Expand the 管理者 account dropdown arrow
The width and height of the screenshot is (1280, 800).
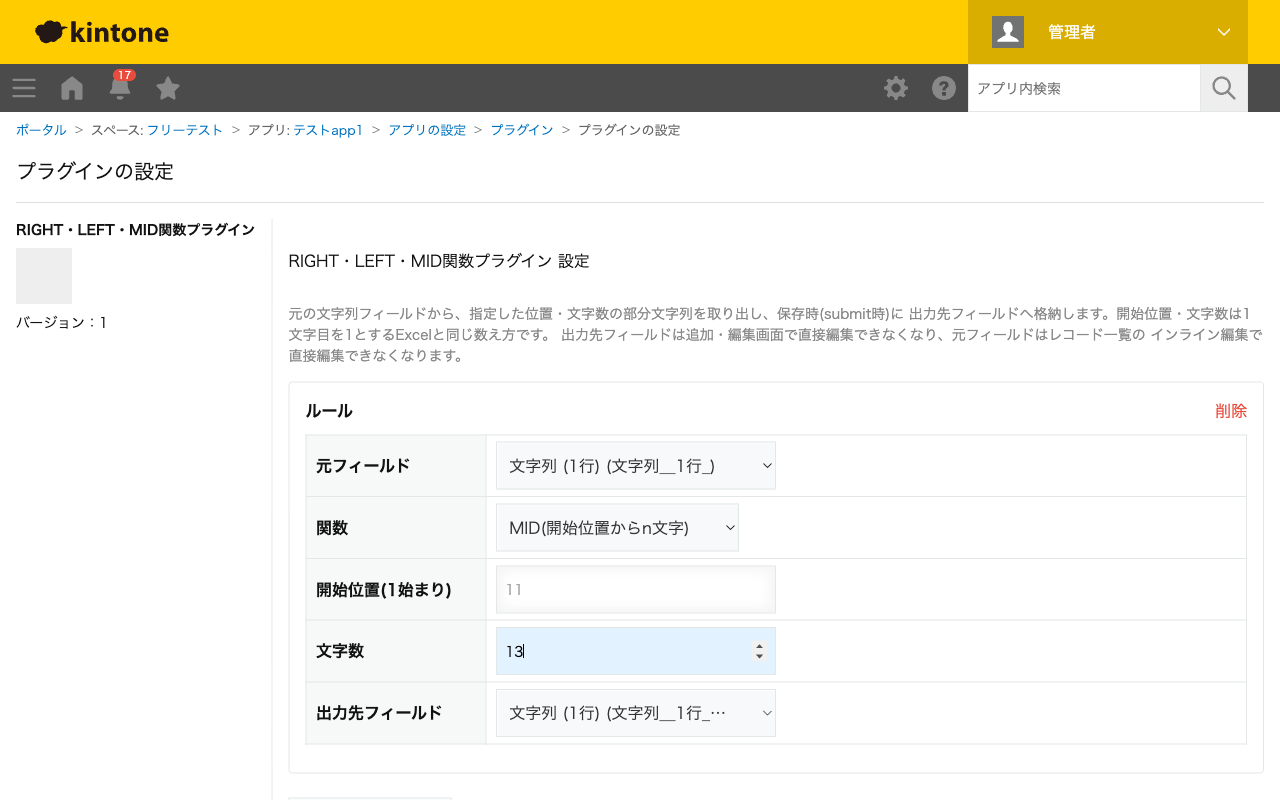pyautogui.click(x=1224, y=32)
